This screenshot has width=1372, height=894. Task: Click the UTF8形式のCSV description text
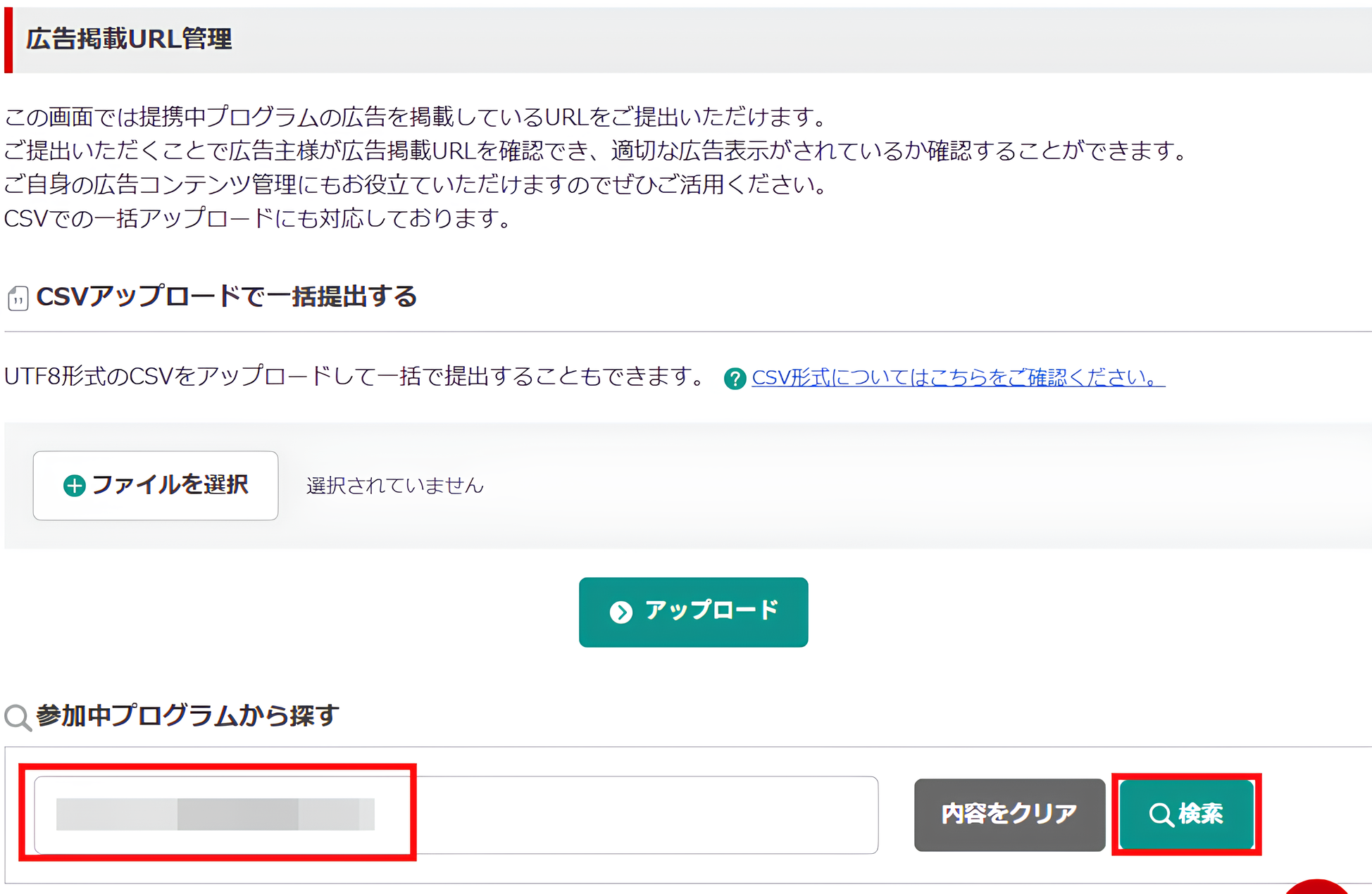(x=354, y=377)
